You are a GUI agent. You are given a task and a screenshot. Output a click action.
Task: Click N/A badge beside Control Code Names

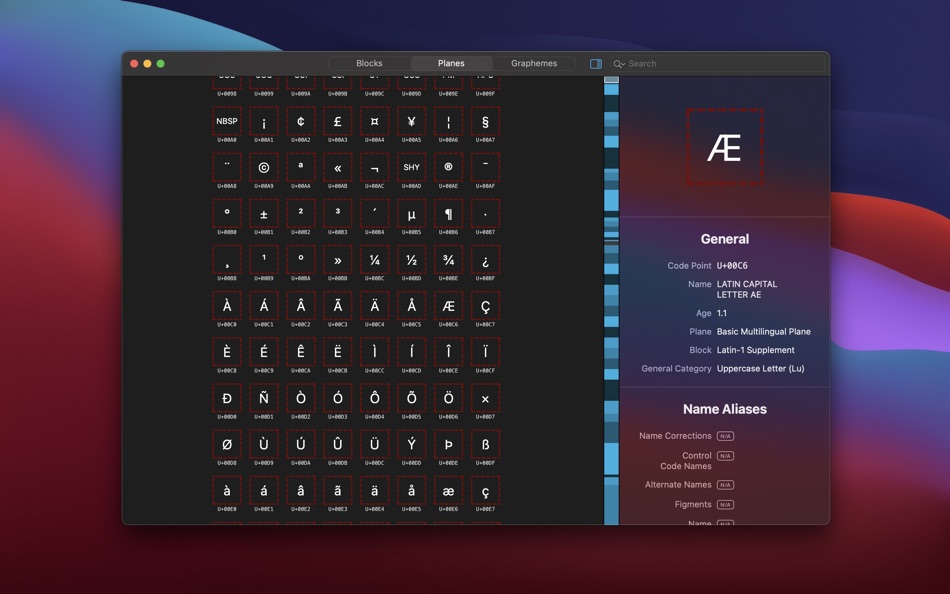click(x=725, y=456)
